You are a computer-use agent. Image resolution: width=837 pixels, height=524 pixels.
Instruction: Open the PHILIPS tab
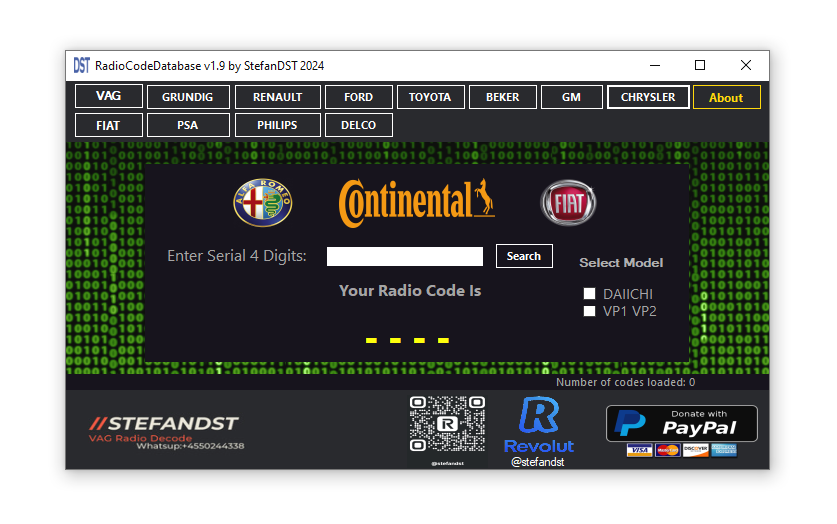click(278, 125)
